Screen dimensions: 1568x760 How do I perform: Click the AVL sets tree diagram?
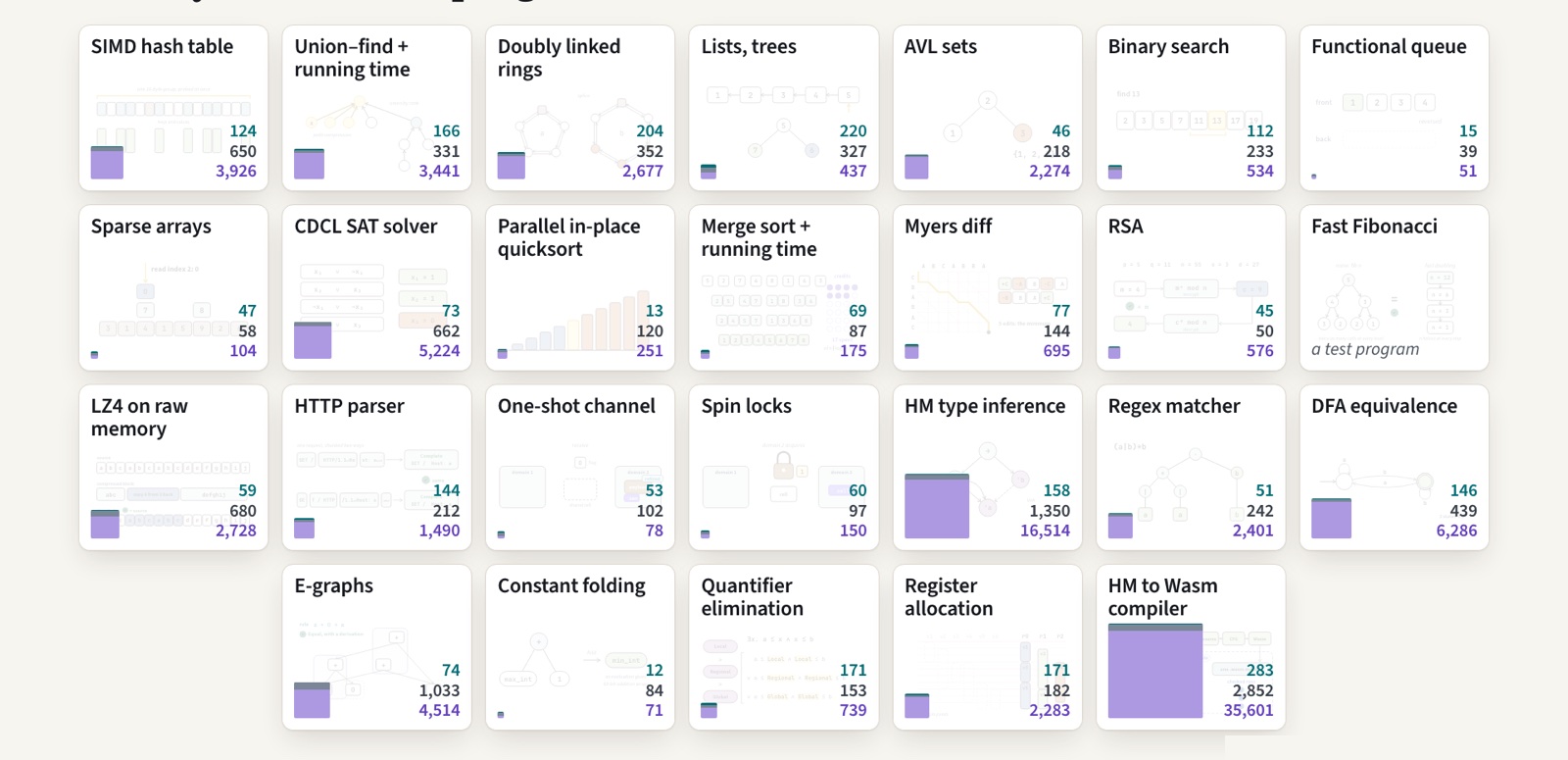pyautogui.click(x=988, y=123)
